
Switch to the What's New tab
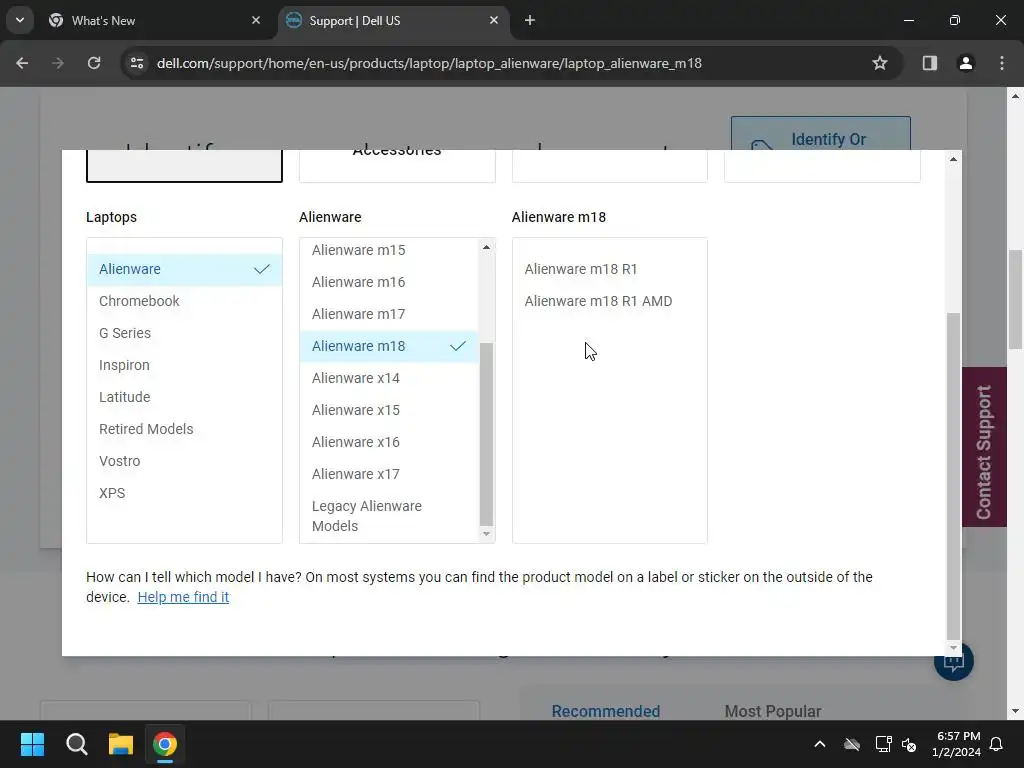point(155,21)
